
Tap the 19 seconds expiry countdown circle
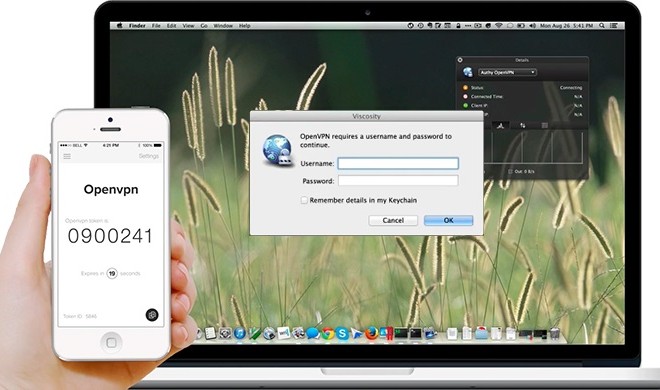coord(112,273)
